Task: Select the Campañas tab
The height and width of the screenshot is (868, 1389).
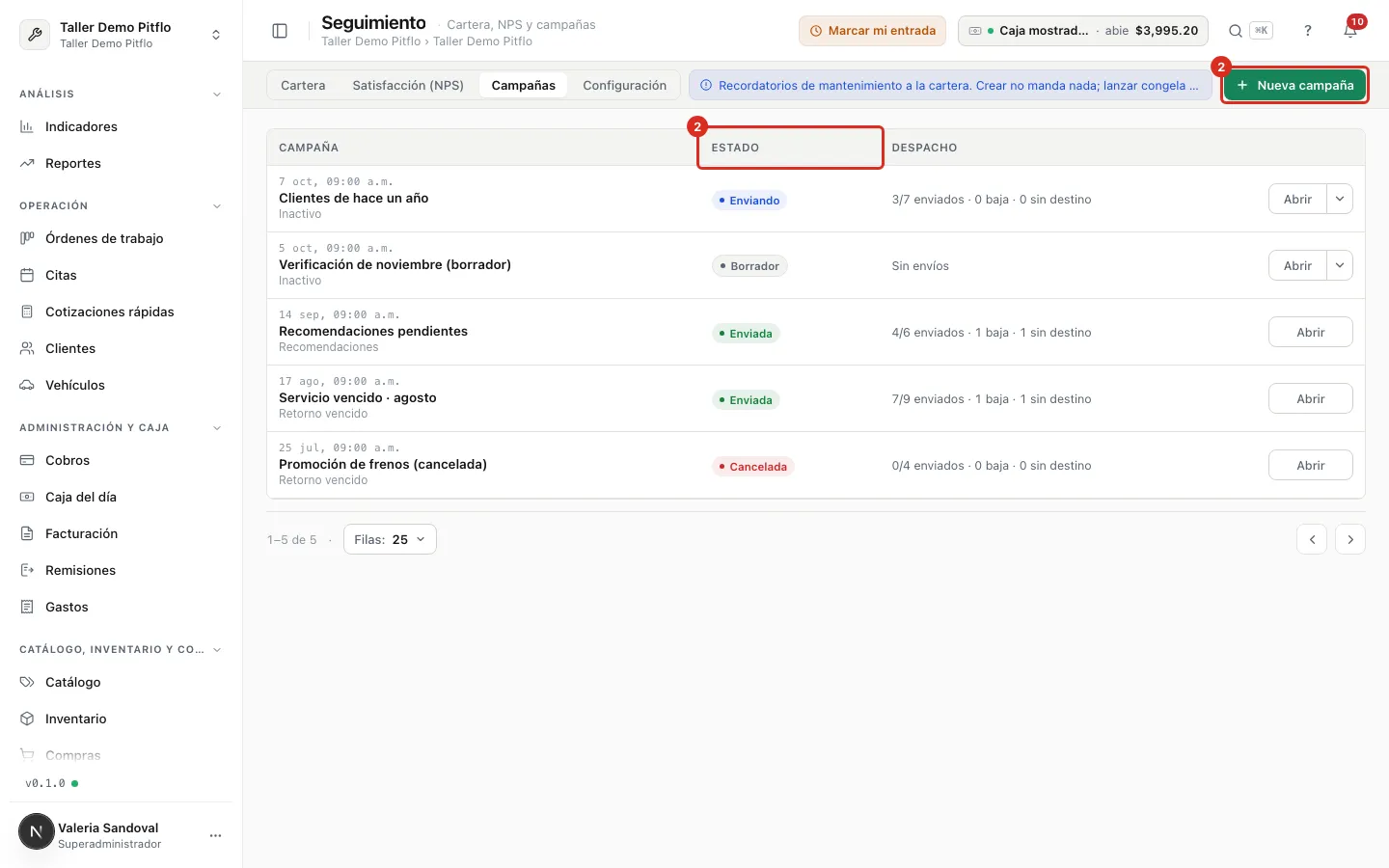Action: tap(524, 85)
